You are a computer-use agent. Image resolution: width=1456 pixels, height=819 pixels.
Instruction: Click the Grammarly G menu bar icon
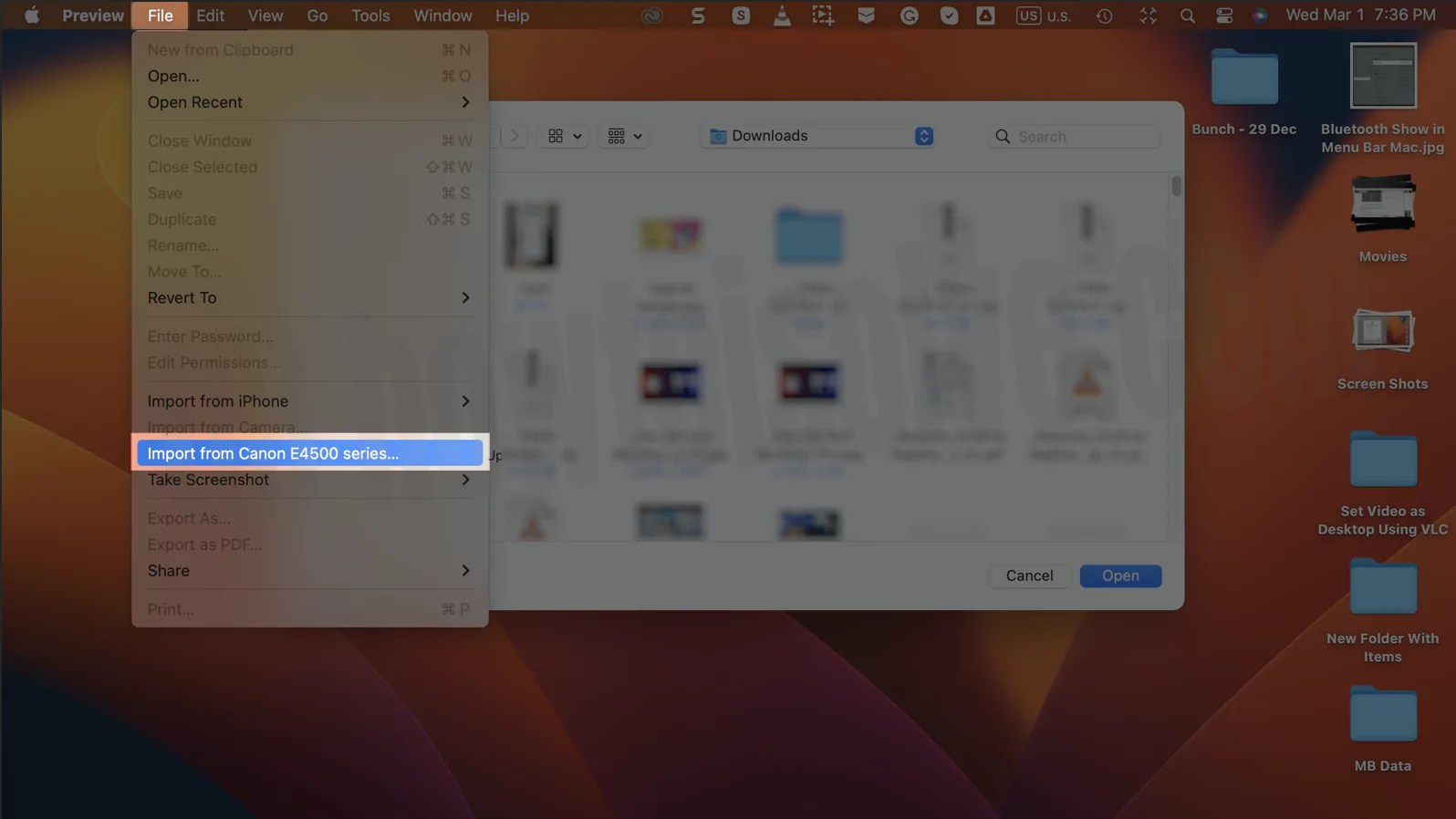click(x=909, y=16)
